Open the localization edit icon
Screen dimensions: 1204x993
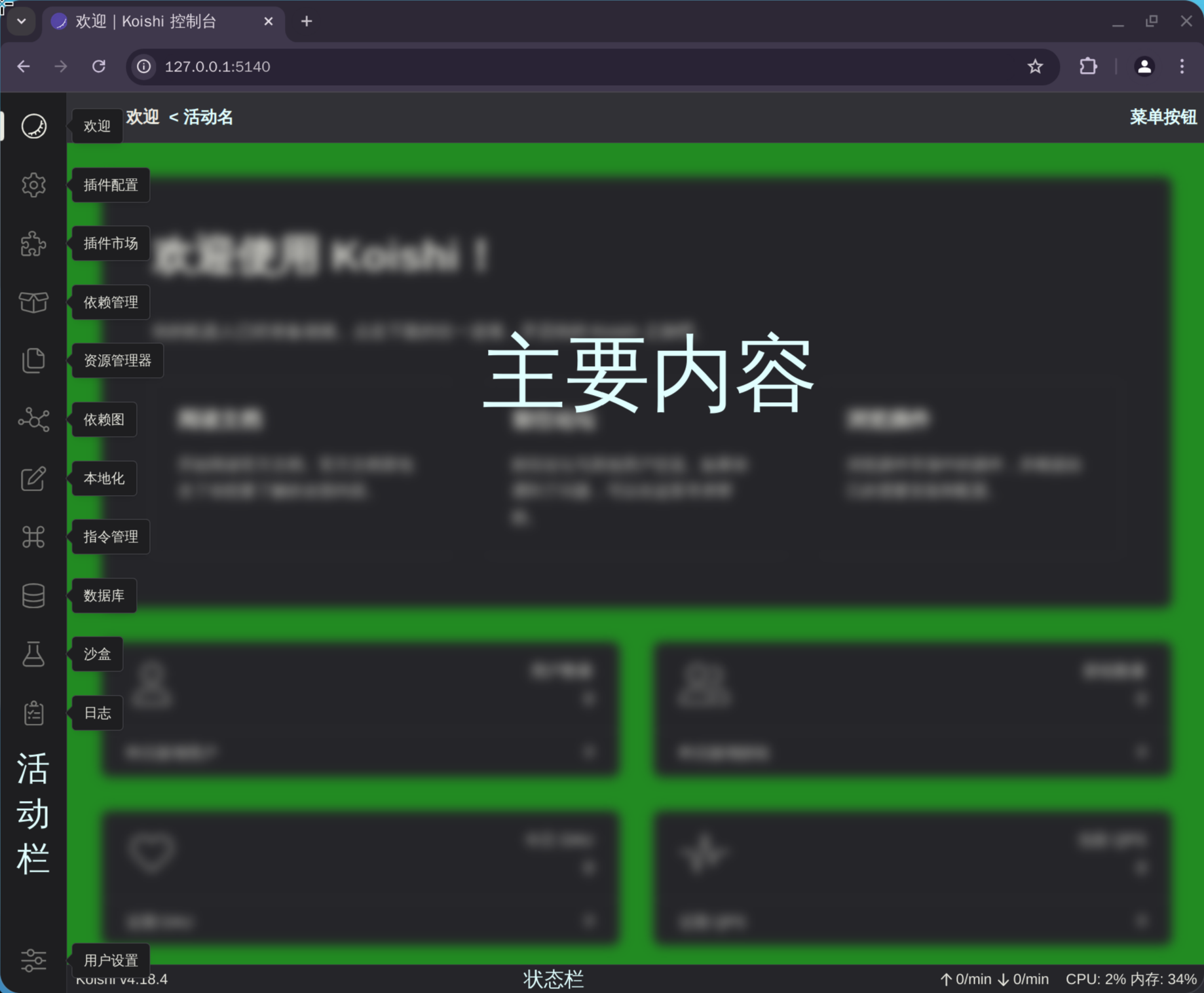coord(33,479)
